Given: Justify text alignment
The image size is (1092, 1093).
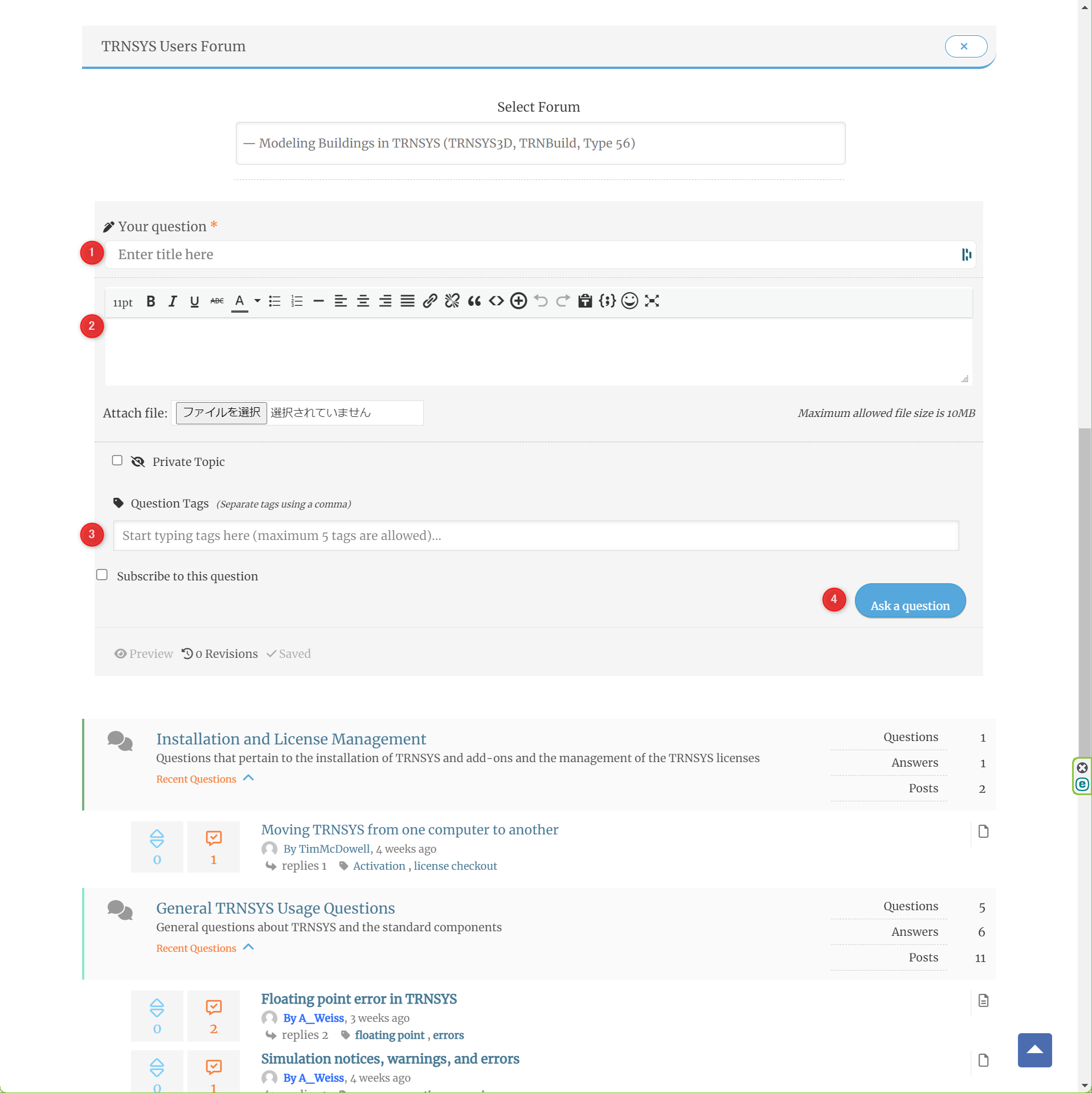Looking at the screenshot, I should (407, 301).
